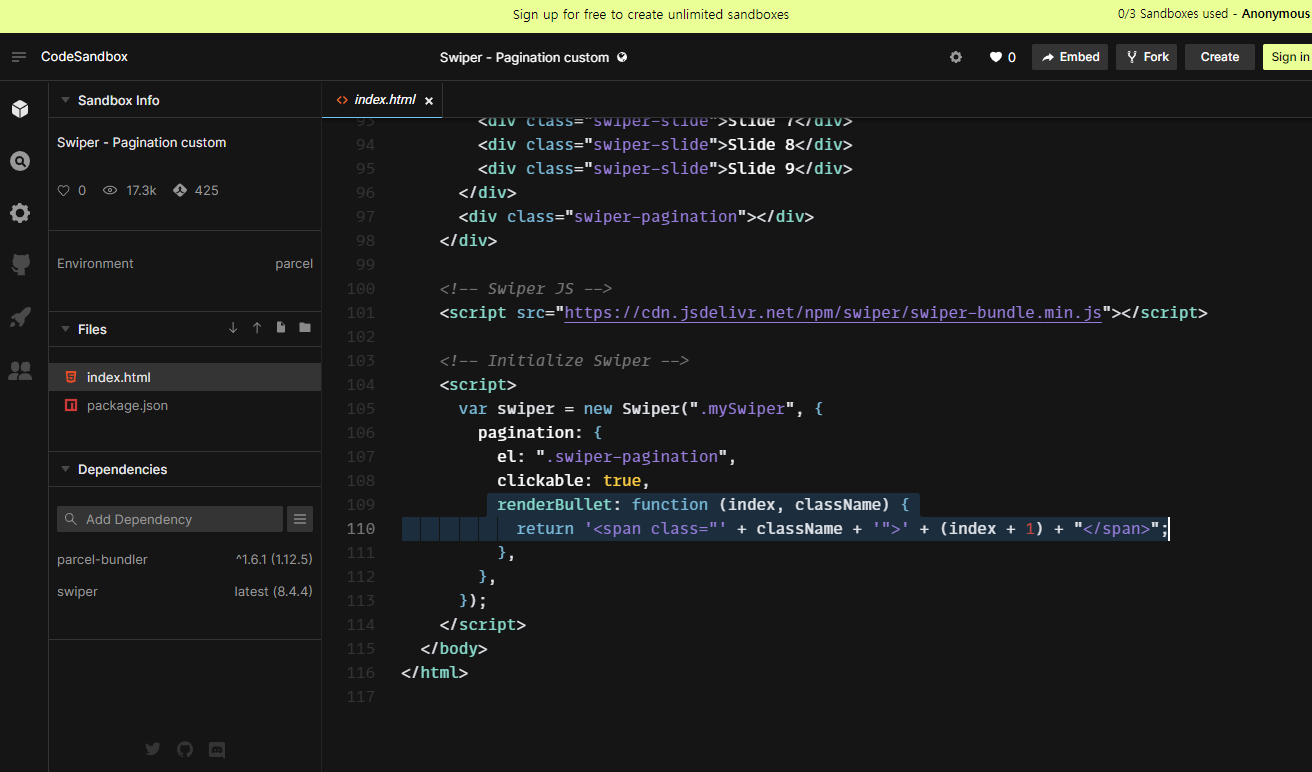Viewport: 1312px width, 772px height.
Task: Open the Search panel magnifier icon
Action: pyautogui.click(x=20, y=161)
